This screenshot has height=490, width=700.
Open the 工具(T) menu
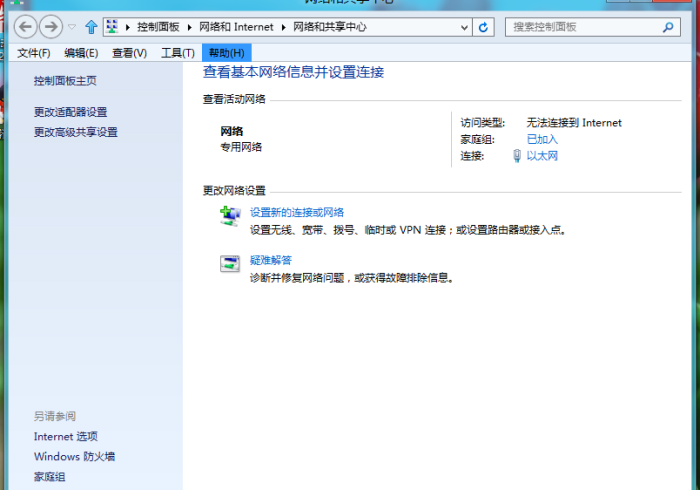pos(178,53)
